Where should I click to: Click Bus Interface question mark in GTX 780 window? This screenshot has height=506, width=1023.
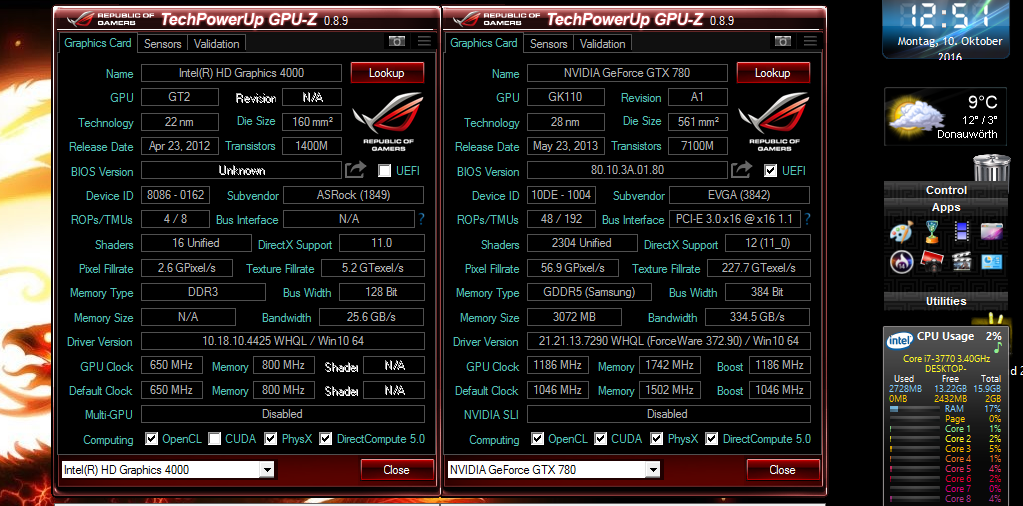point(808,219)
